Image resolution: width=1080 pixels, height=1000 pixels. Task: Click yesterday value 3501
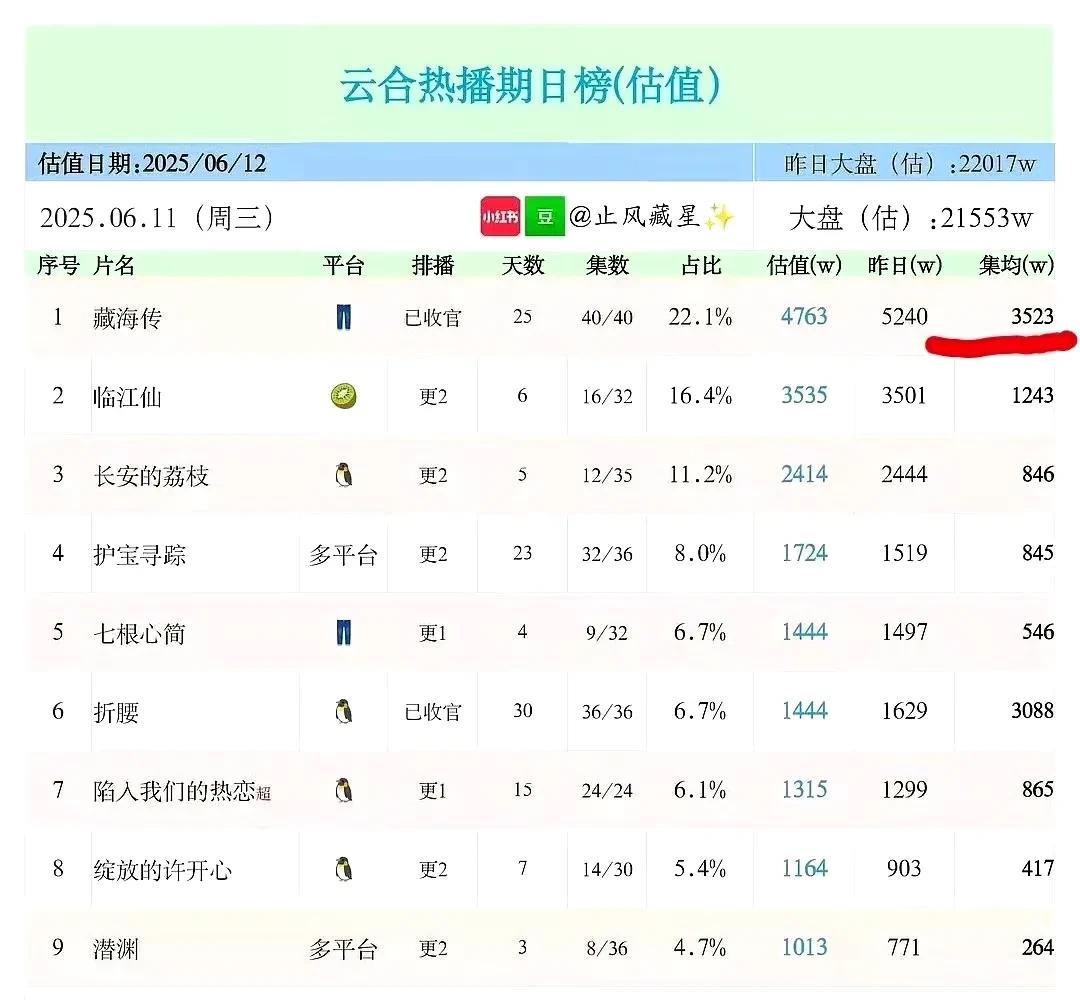904,395
